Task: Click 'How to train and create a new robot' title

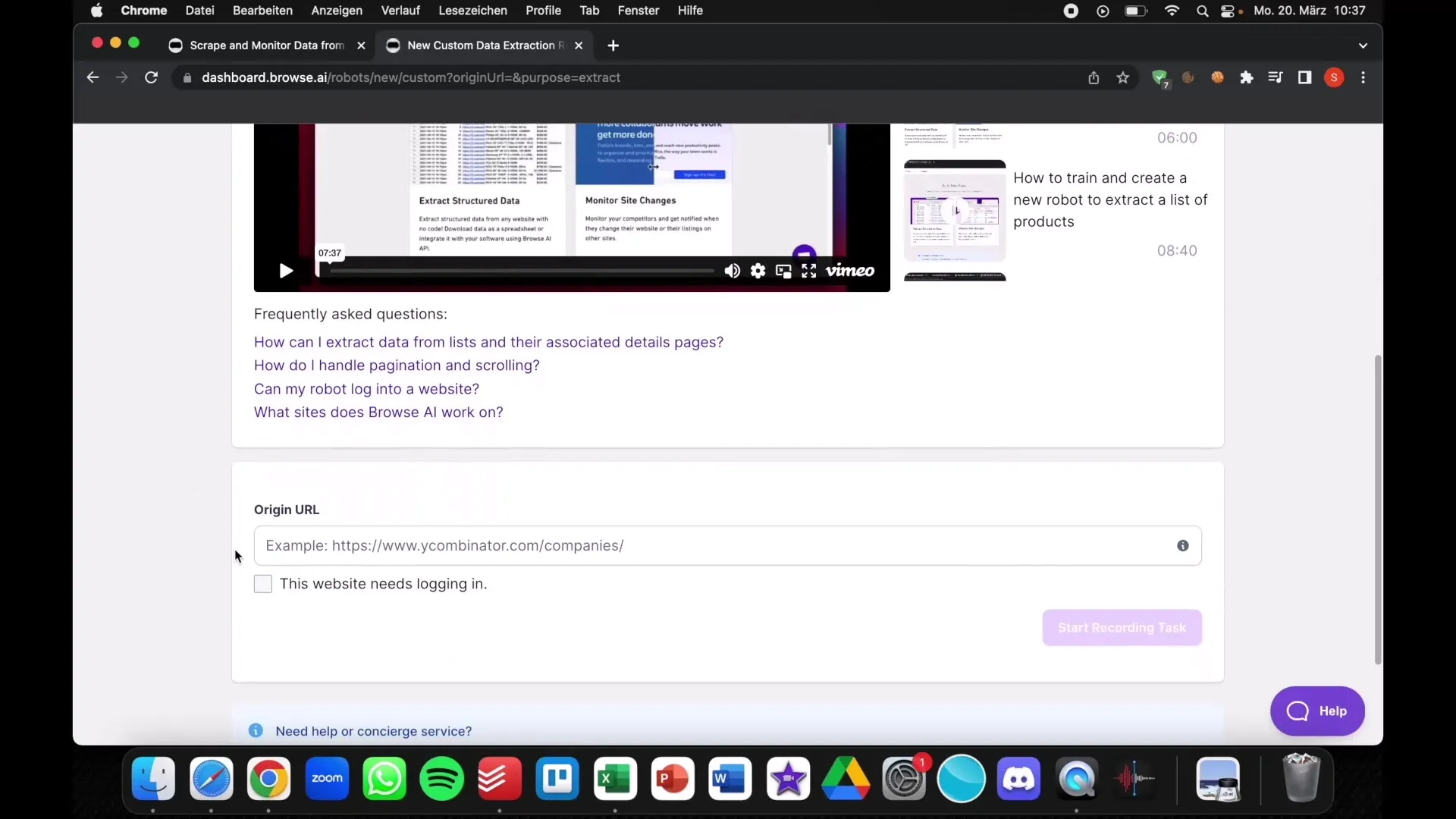Action: point(1110,199)
